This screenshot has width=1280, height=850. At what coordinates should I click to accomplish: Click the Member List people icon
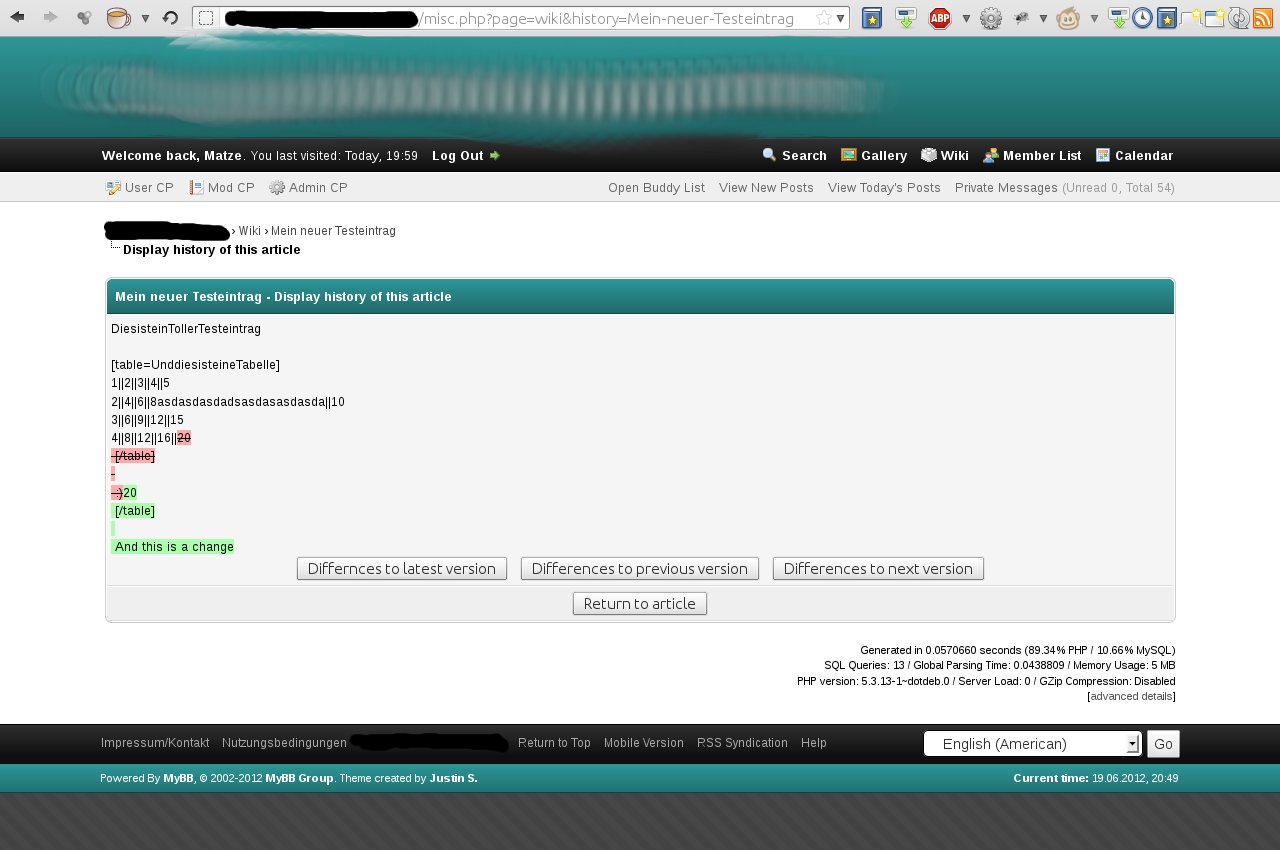click(990, 155)
